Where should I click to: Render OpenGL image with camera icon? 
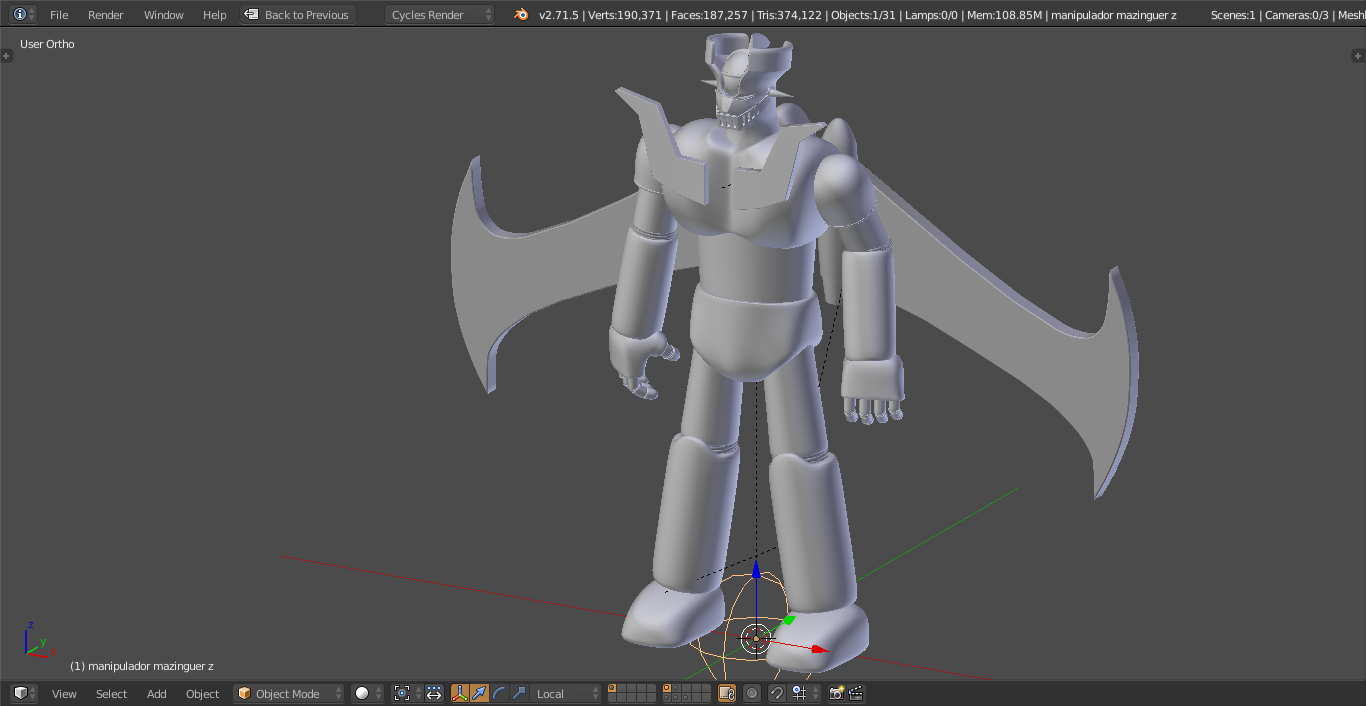tap(837, 693)
